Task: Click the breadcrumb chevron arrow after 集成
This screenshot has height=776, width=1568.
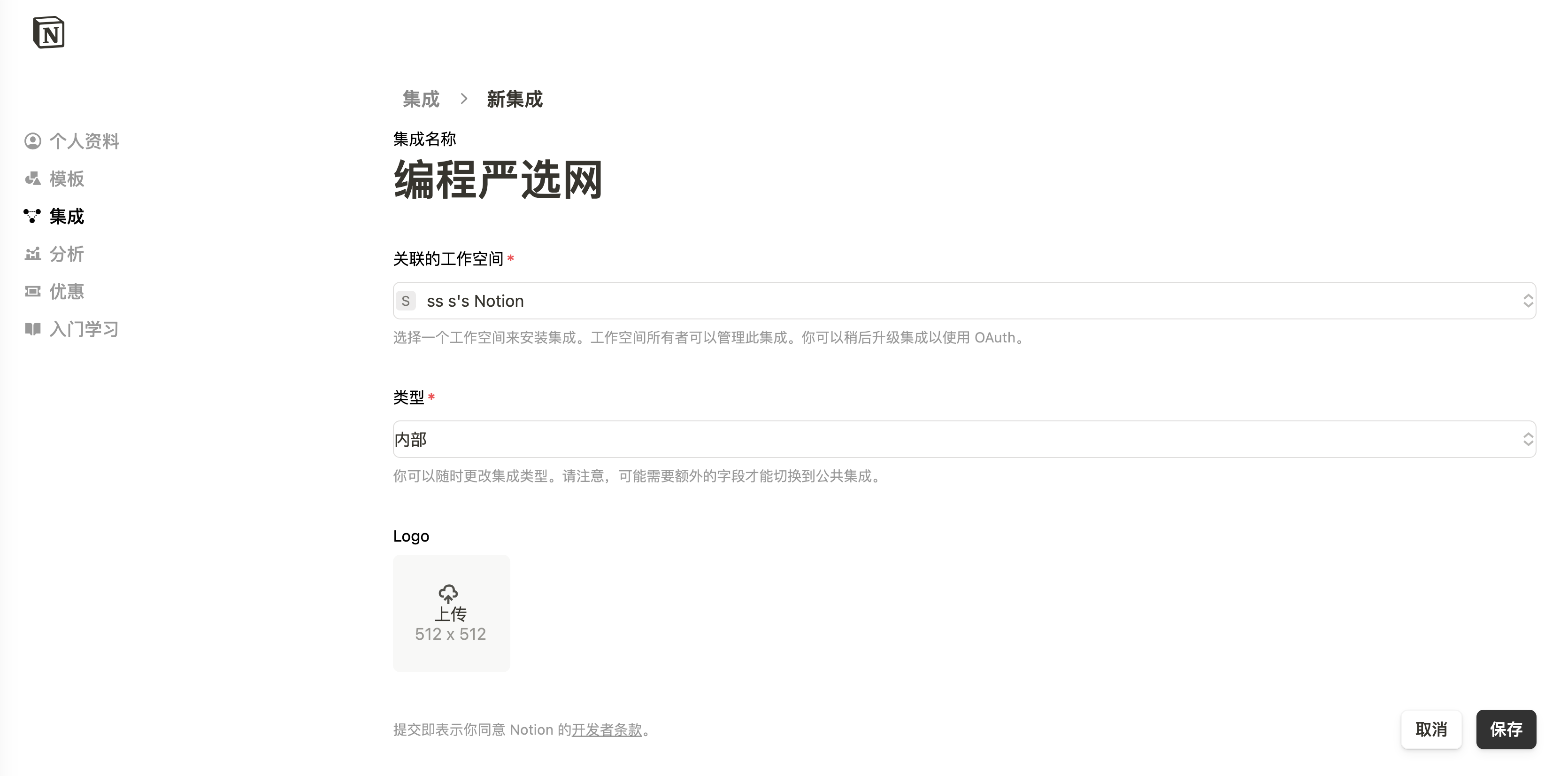Action: pos(464,99)
